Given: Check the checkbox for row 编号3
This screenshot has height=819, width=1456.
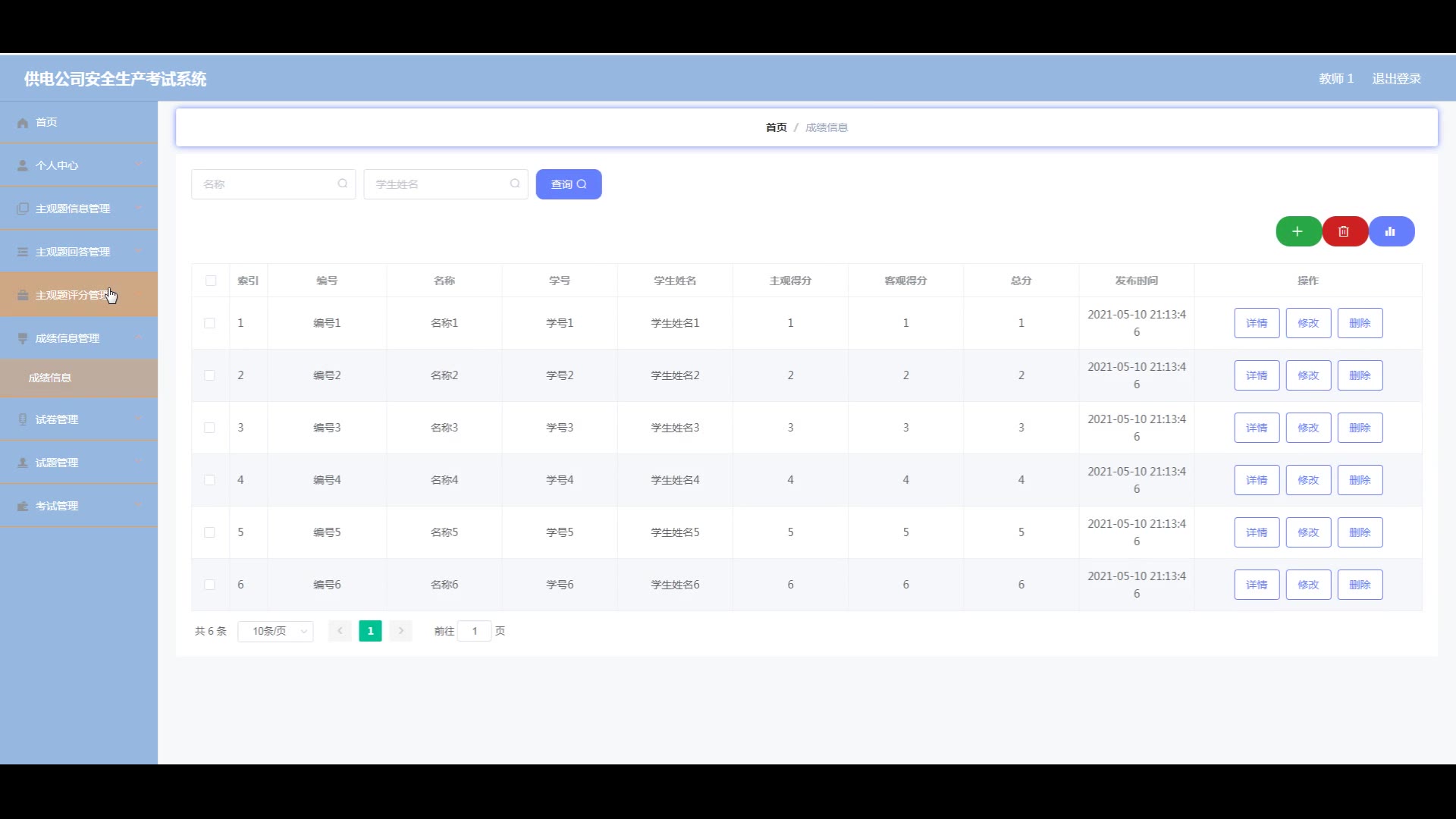Looking at the screenshot, I should tap(209, 428).
